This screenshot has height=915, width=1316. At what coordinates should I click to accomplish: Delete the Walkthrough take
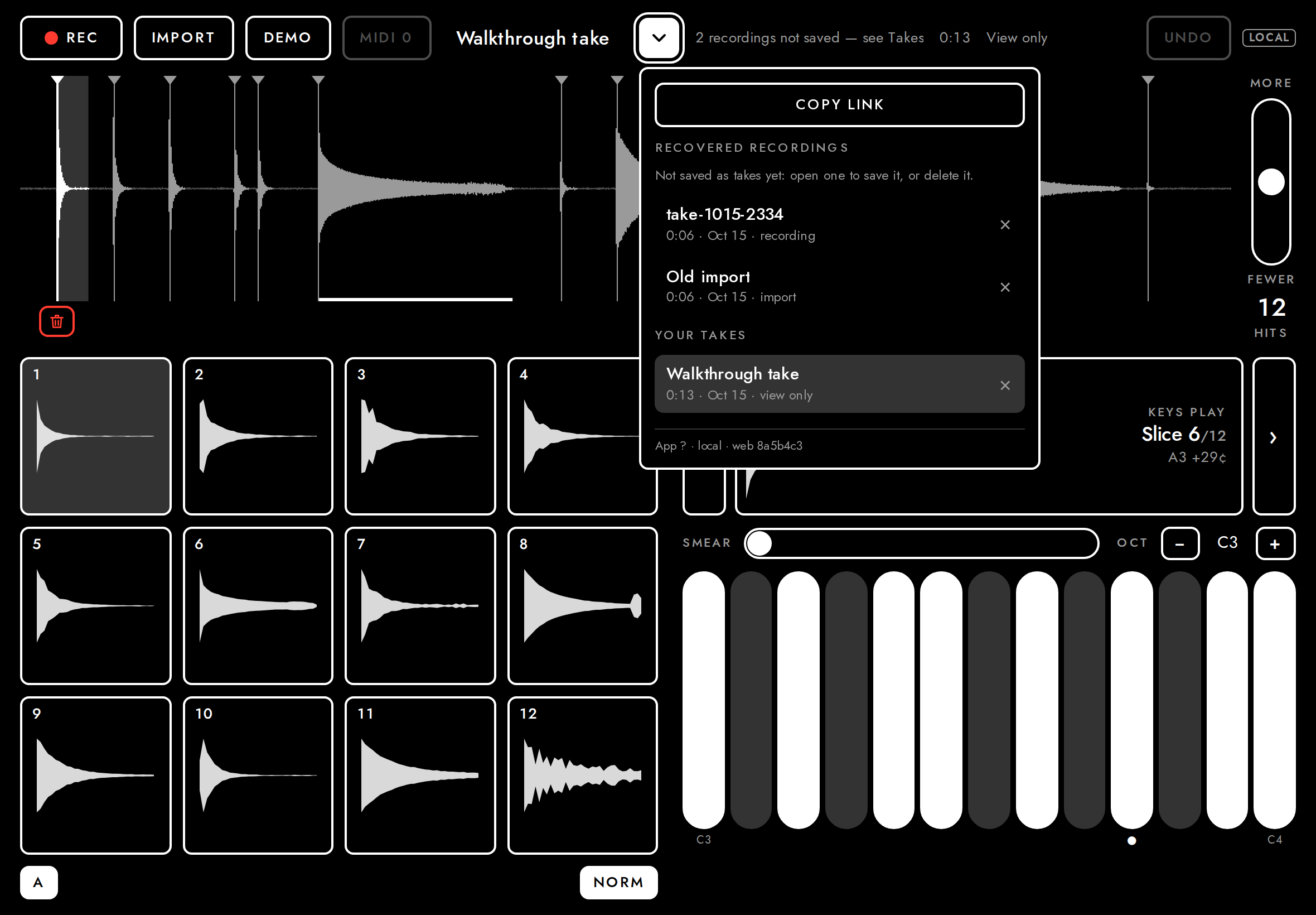(x=1005, y=386)
